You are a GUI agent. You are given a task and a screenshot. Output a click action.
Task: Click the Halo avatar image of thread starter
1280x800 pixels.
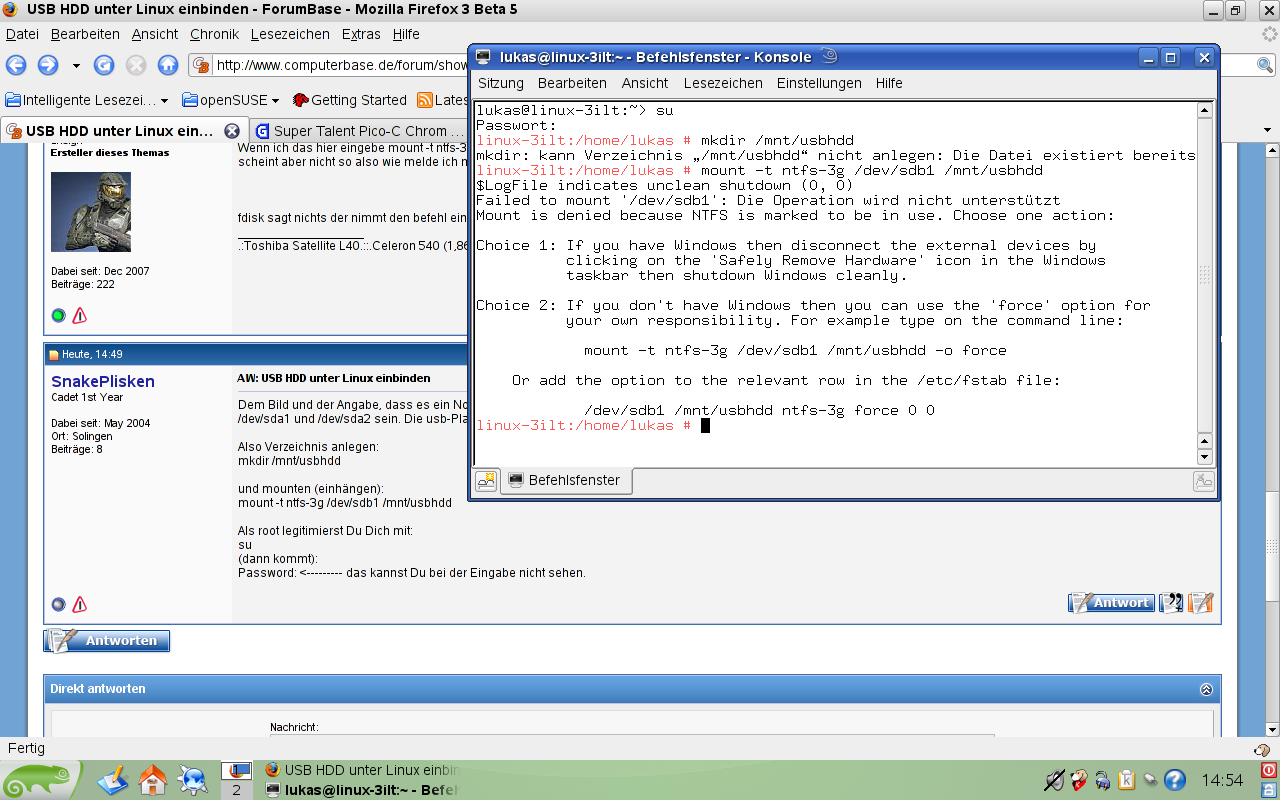click(91, 212)
